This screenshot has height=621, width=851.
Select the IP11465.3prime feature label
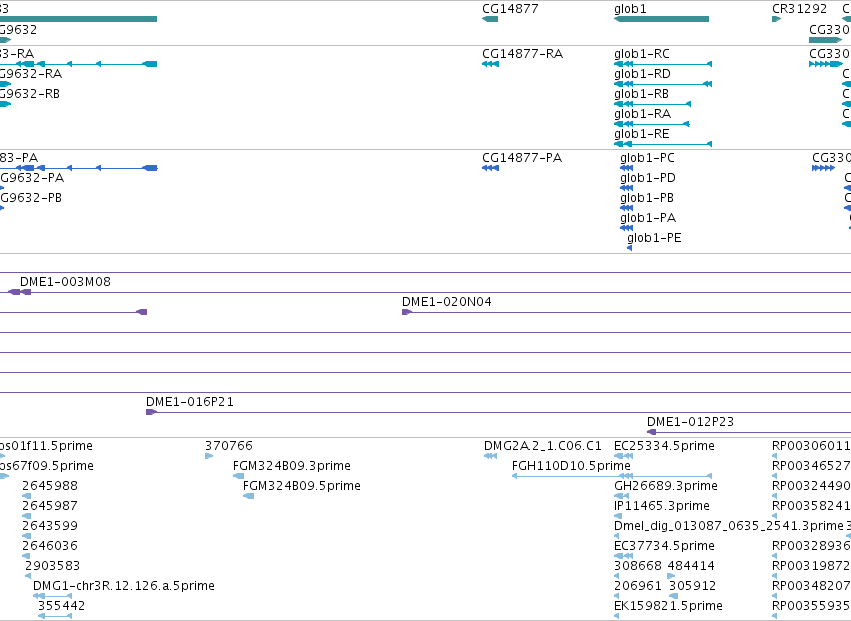(x=662, y=506)
